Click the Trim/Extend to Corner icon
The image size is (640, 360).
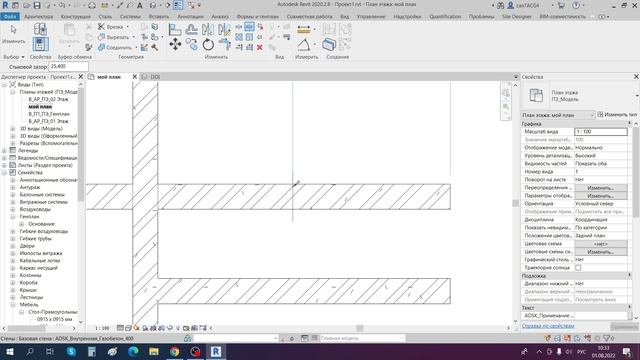tap(224, 44)
